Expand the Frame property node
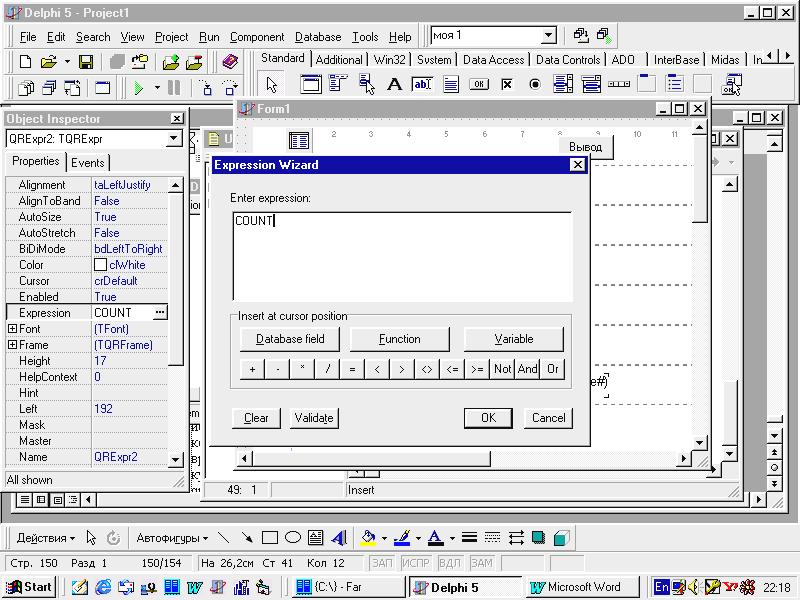This screenshot has width=800, height=600. [12, 345]
